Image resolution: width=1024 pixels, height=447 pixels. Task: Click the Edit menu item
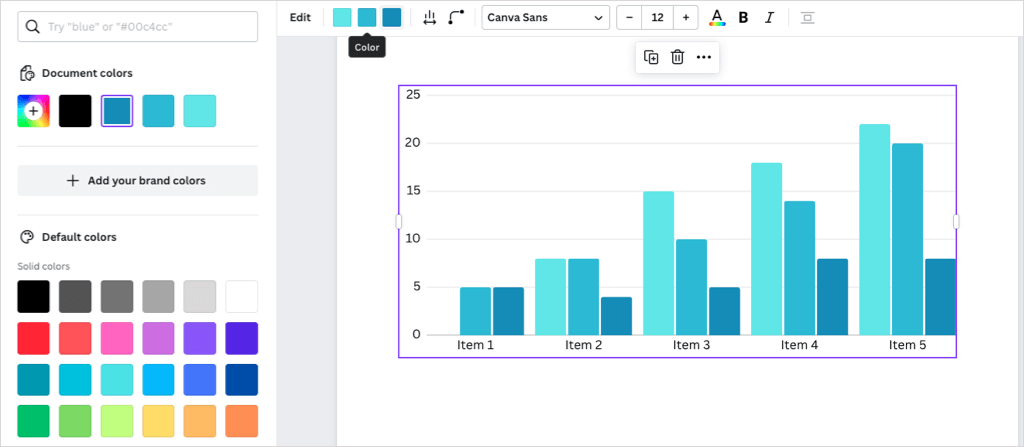tap(300, 17)
